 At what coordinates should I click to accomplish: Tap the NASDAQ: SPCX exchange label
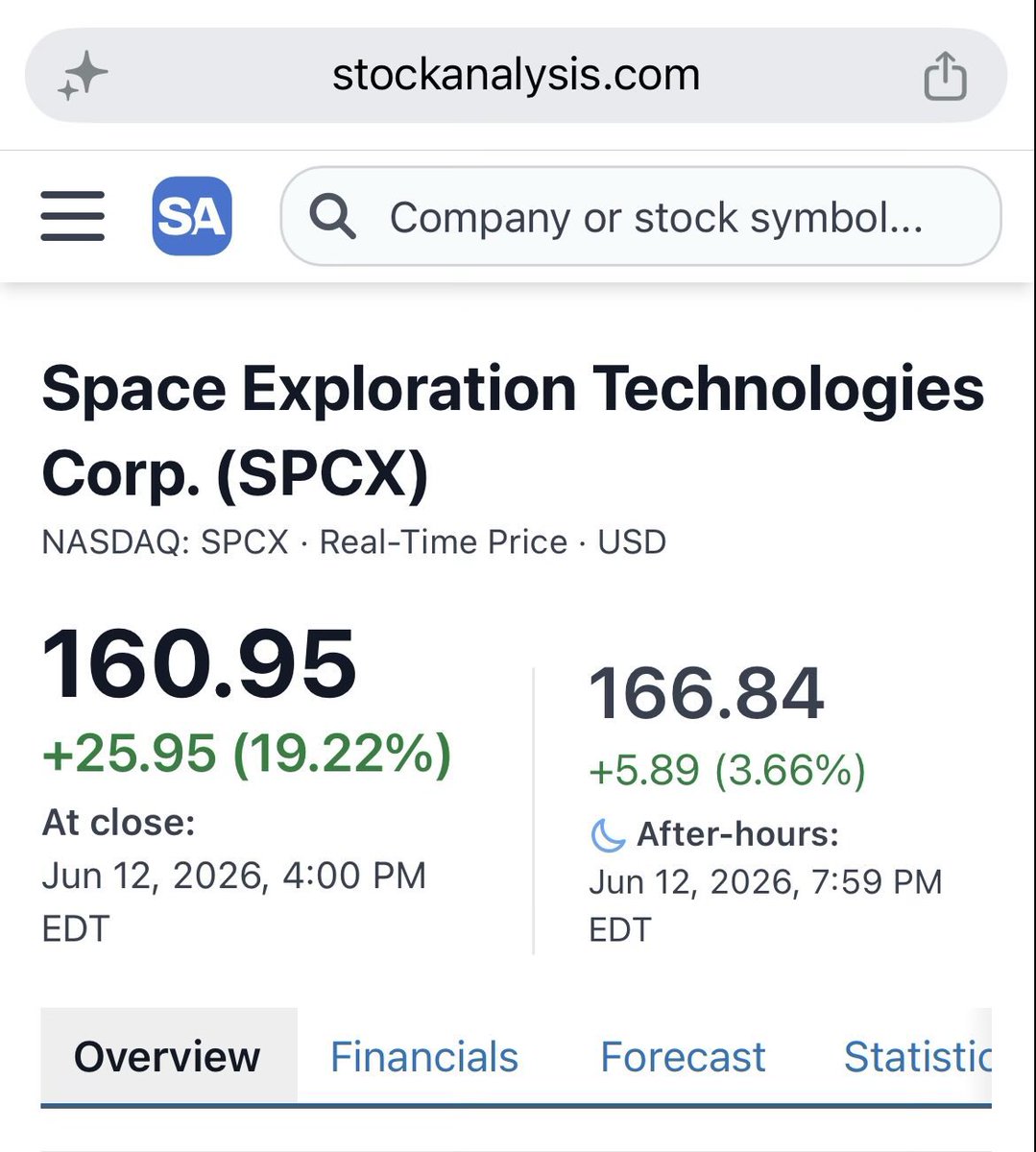point(165,542)
